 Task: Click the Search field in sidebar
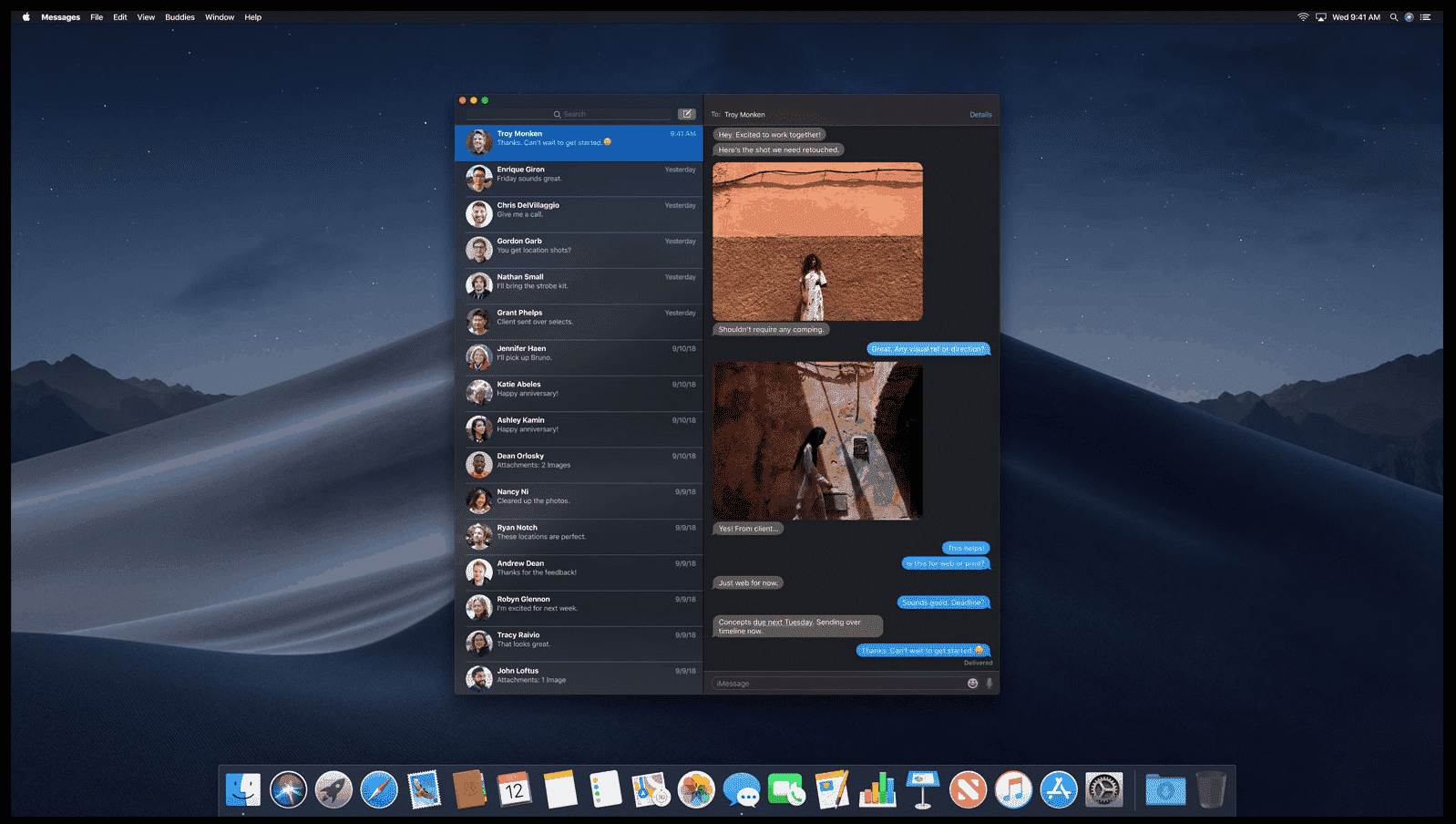click(x=569, y=114)
